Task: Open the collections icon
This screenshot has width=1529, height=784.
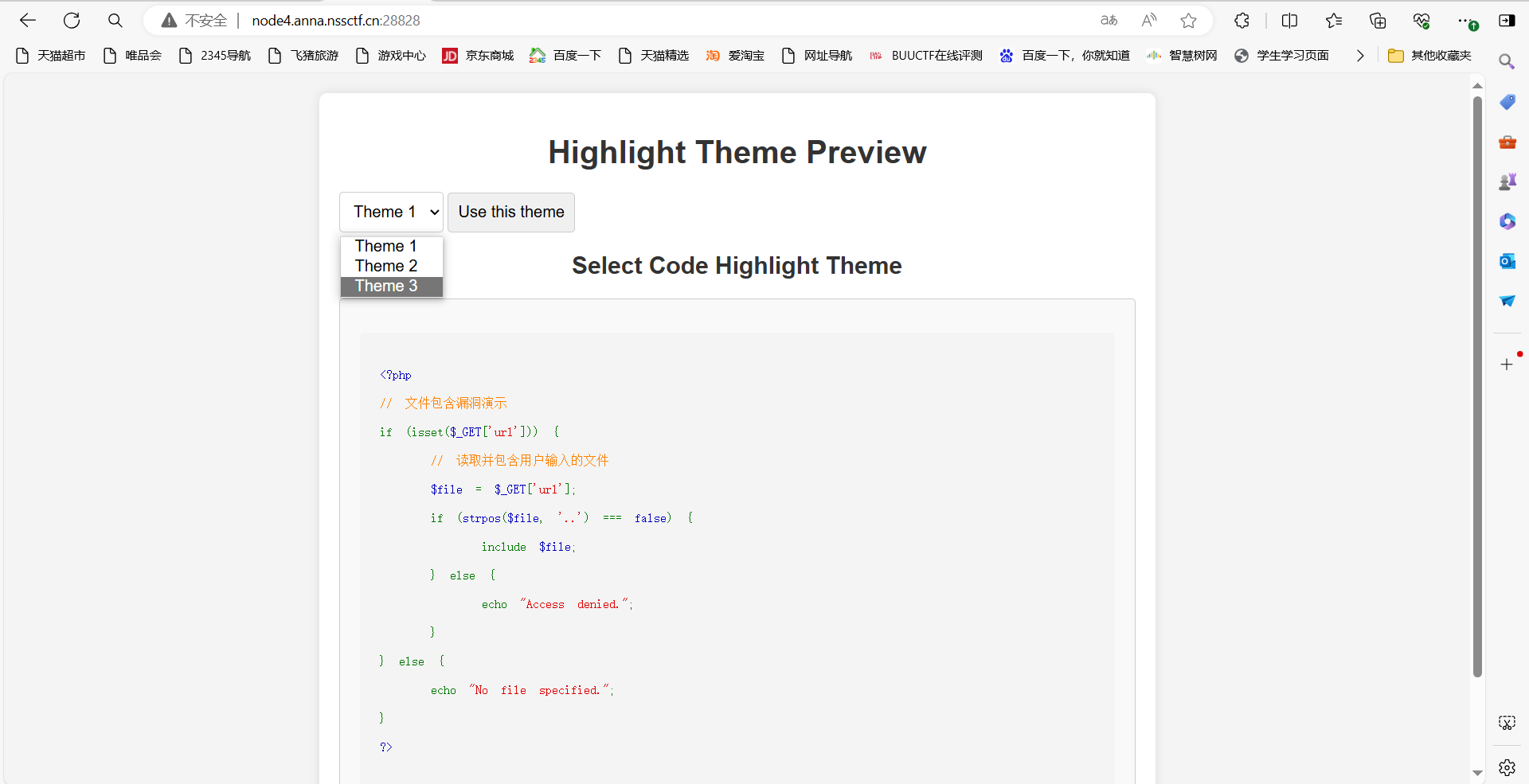Action: (x=1378, y=21)
